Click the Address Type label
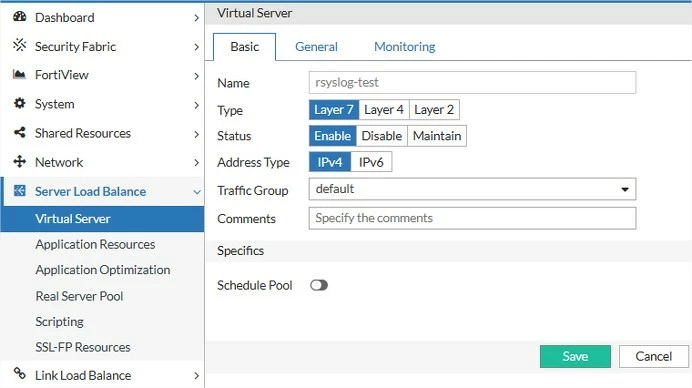This screenshot has width=692, height=388. tap(253, 162)
